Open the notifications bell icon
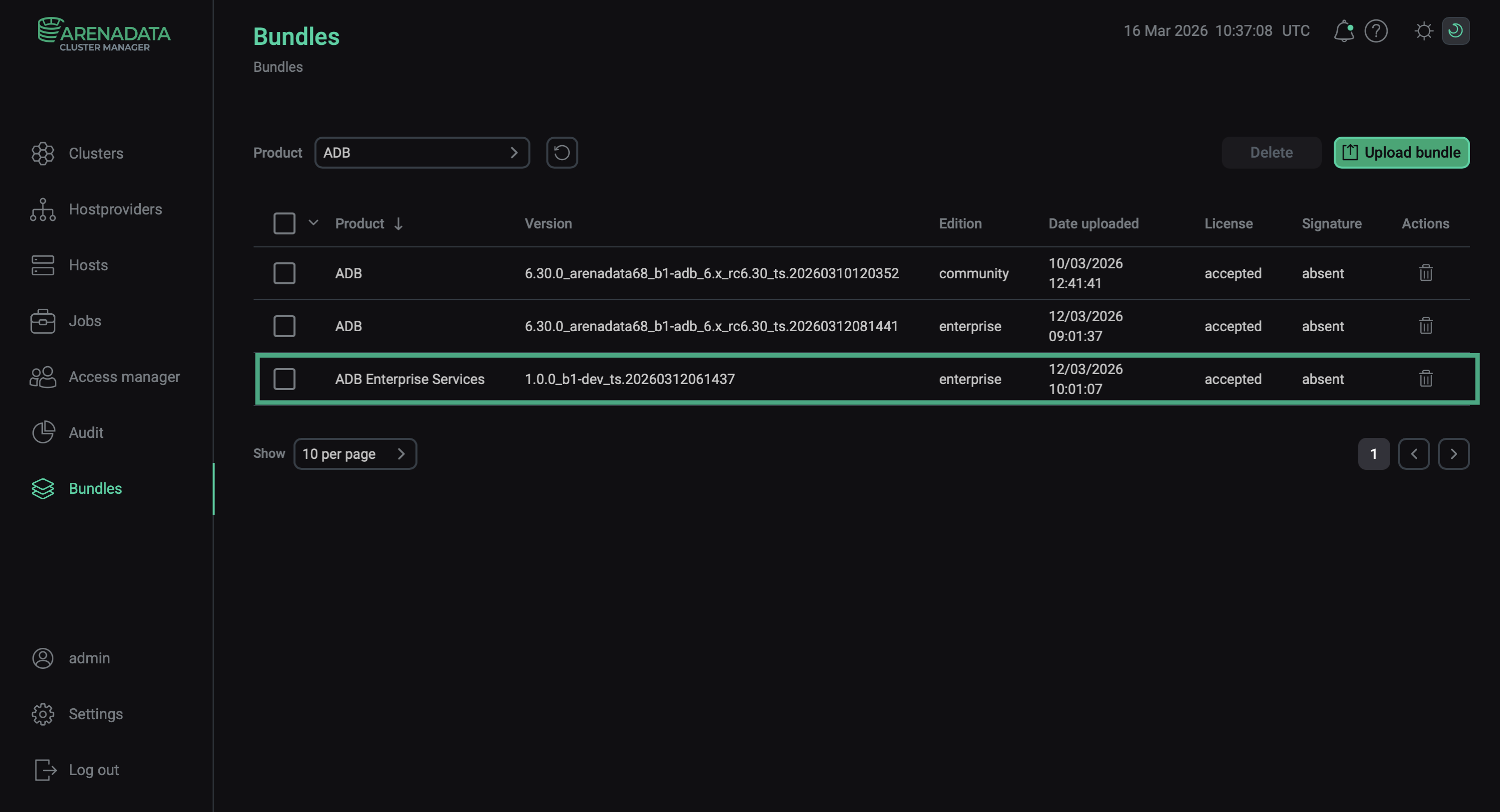This screenshot has height=812, width=1500. pyautogui.click(x=1343, y=31)
